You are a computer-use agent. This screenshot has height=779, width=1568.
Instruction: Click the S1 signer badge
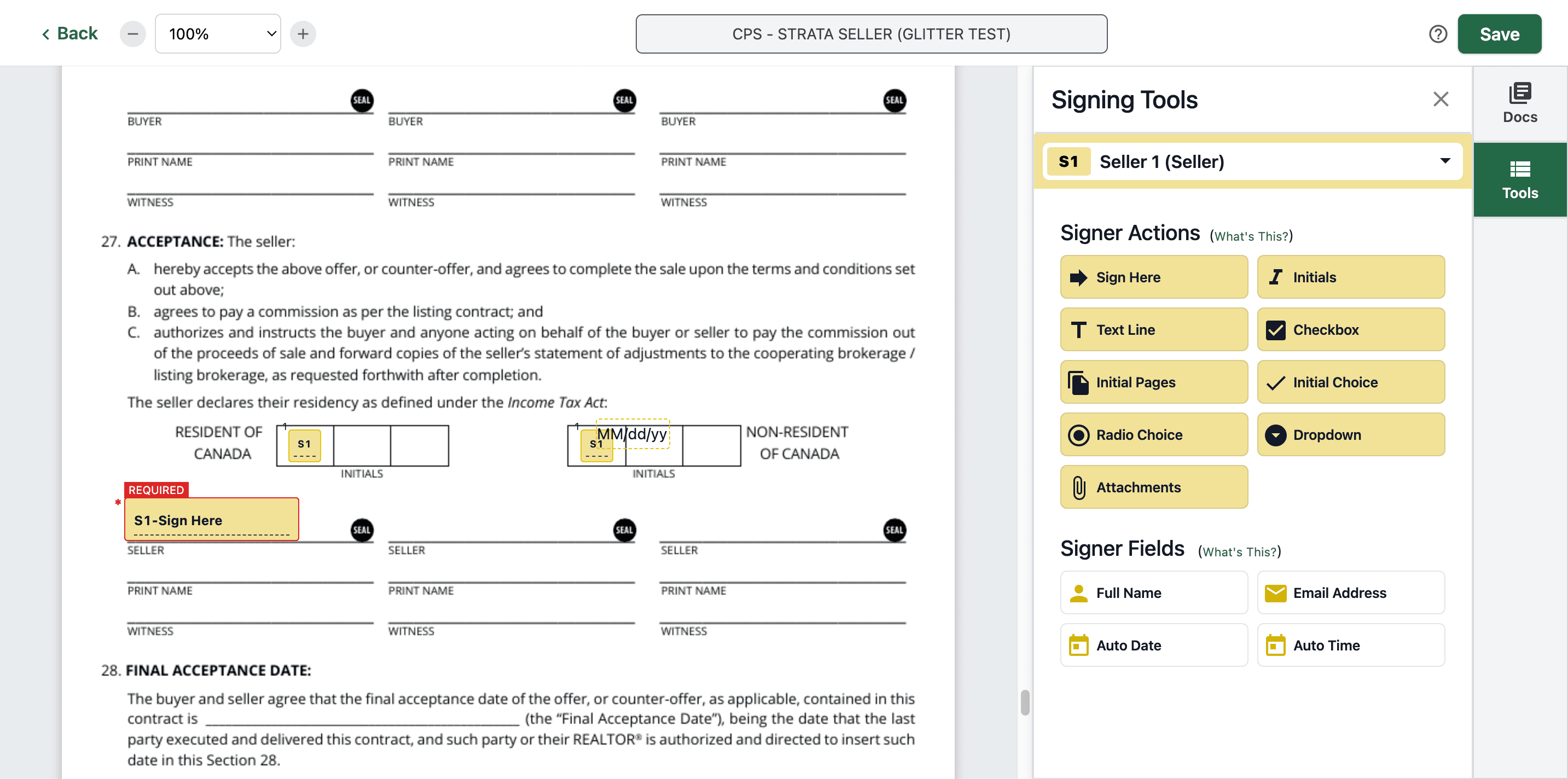coord(1068,161)
